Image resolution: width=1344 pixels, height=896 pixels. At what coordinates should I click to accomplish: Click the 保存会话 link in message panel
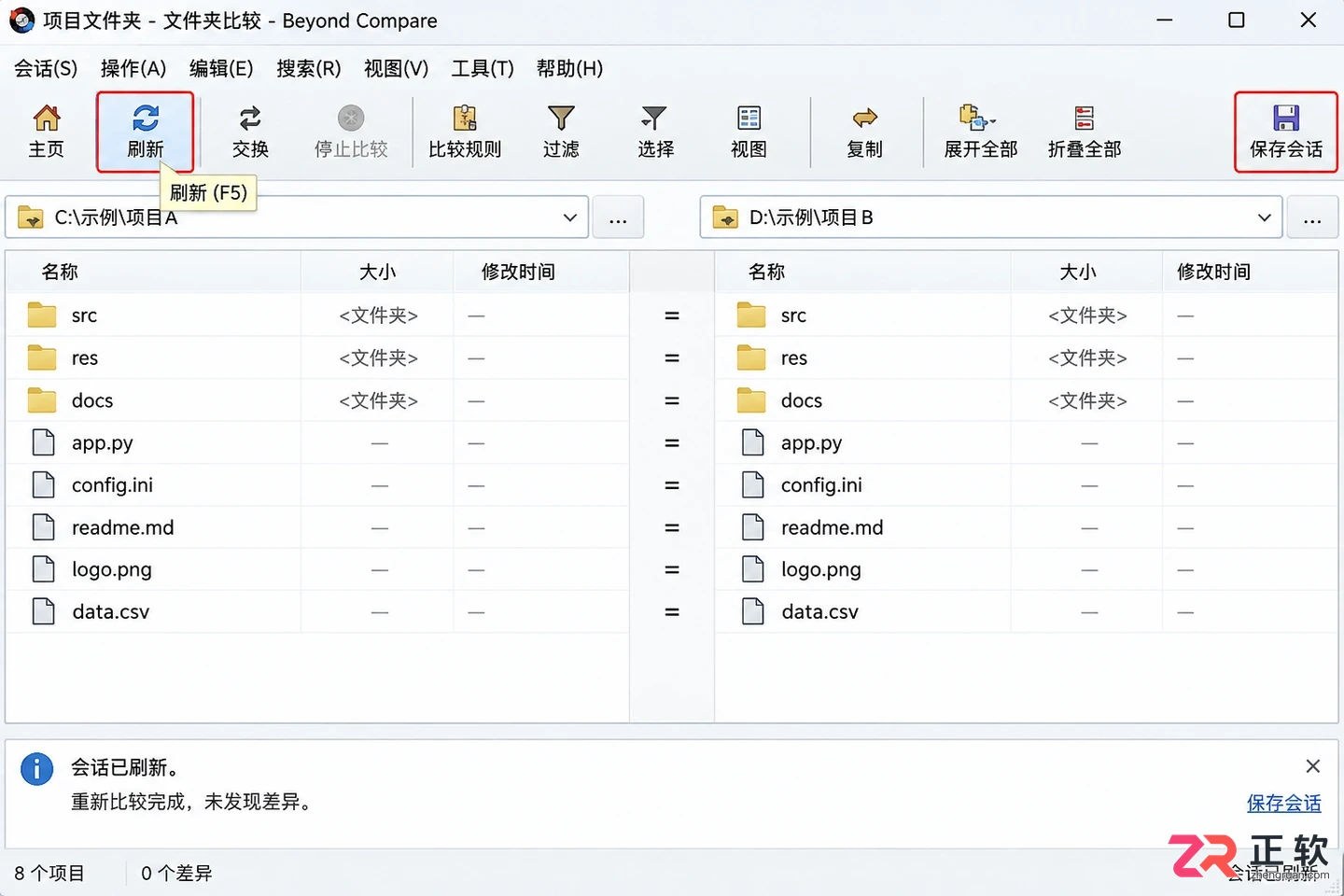coord(1284,803)
